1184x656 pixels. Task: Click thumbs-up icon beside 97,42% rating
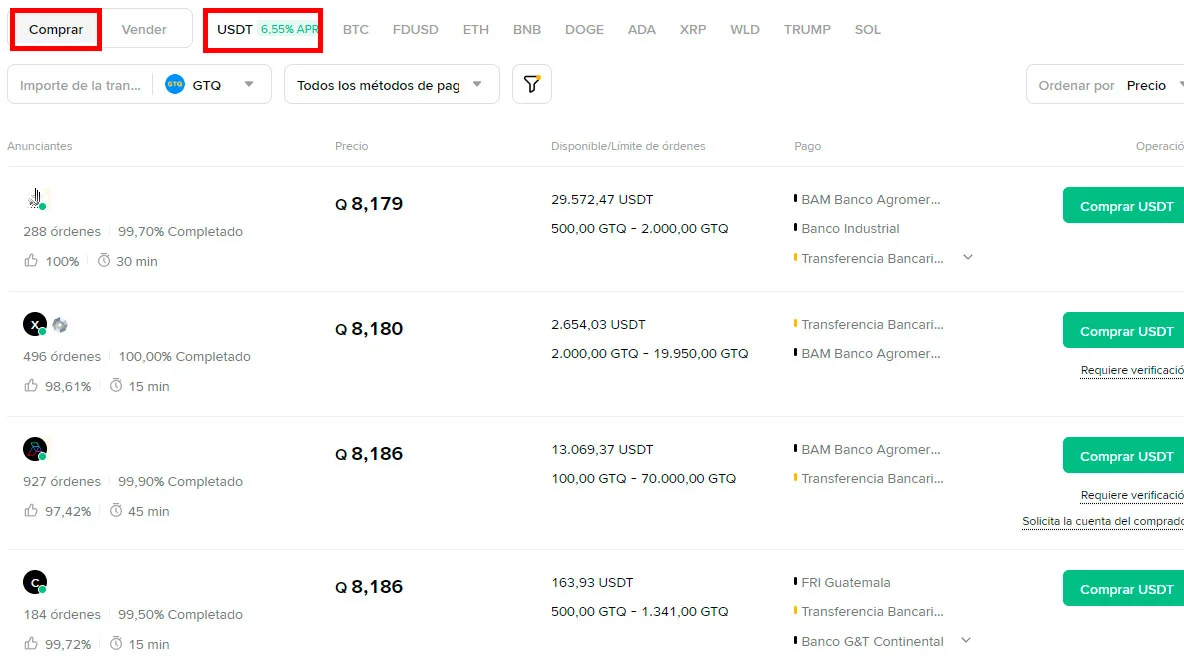(31, 511)
